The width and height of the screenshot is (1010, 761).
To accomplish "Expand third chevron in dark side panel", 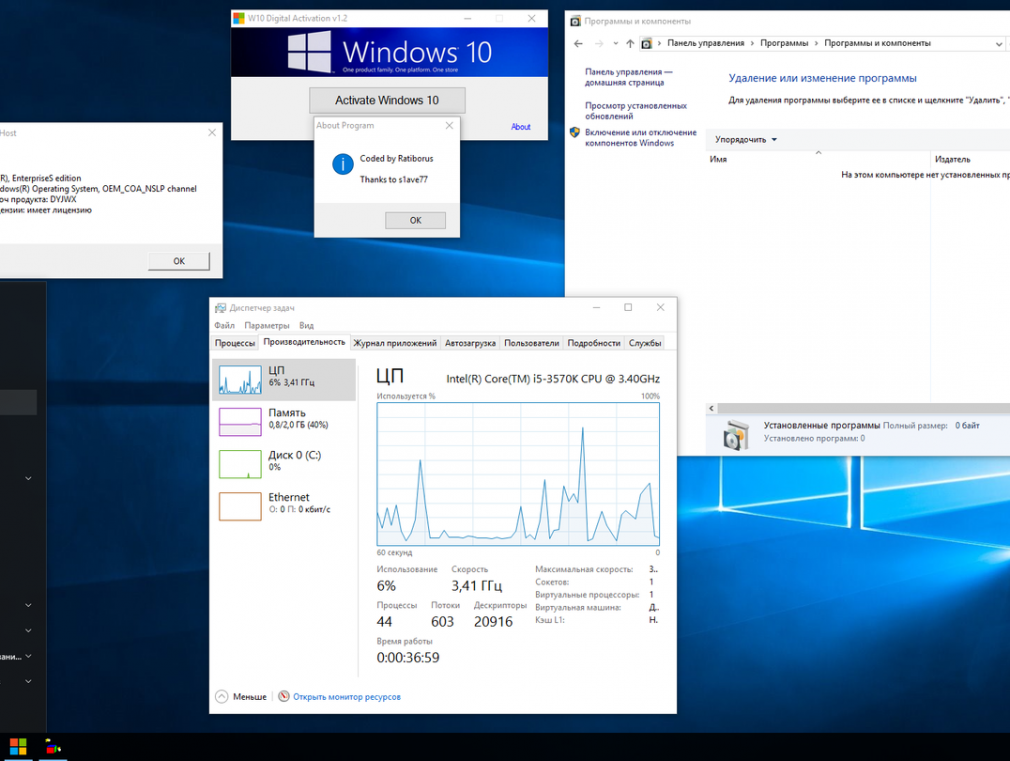I will pos(28,630).
